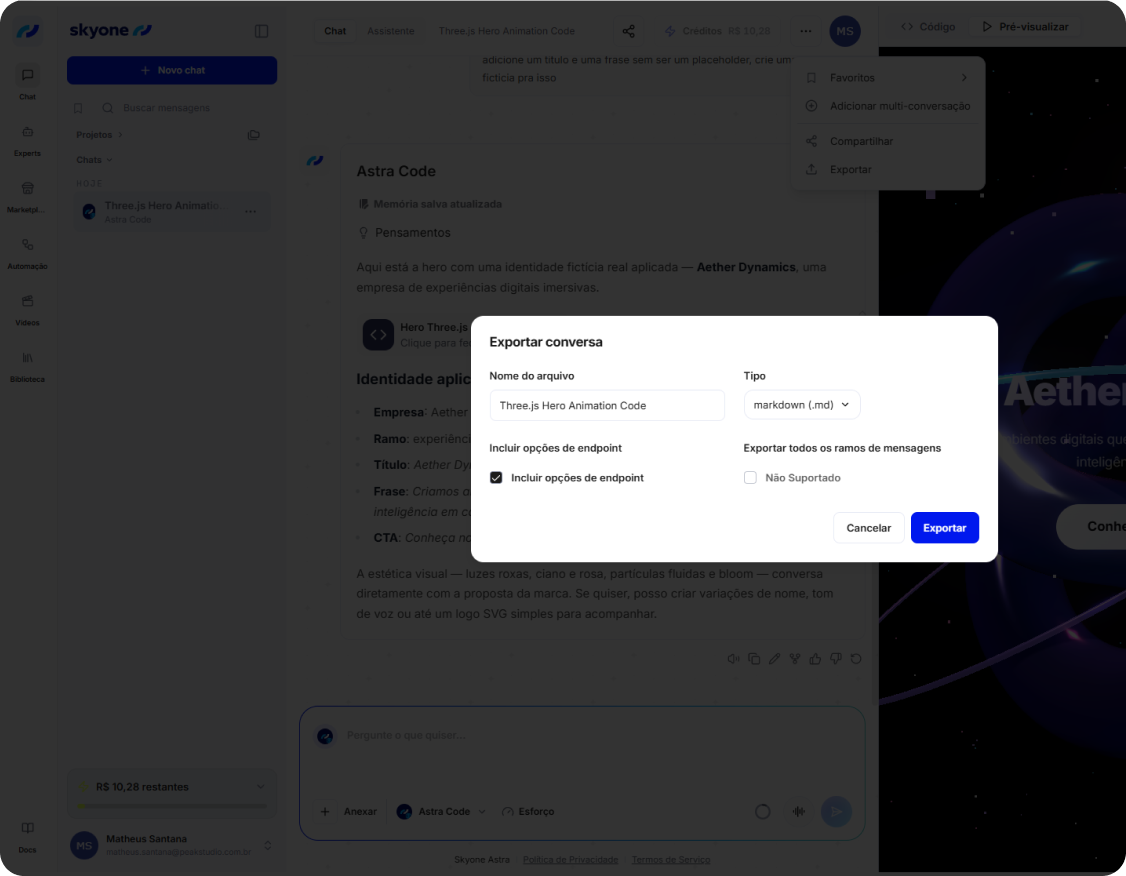The image size is (1126, 876).
Task: Click the thumbs down icon
Action: (836, 658)
